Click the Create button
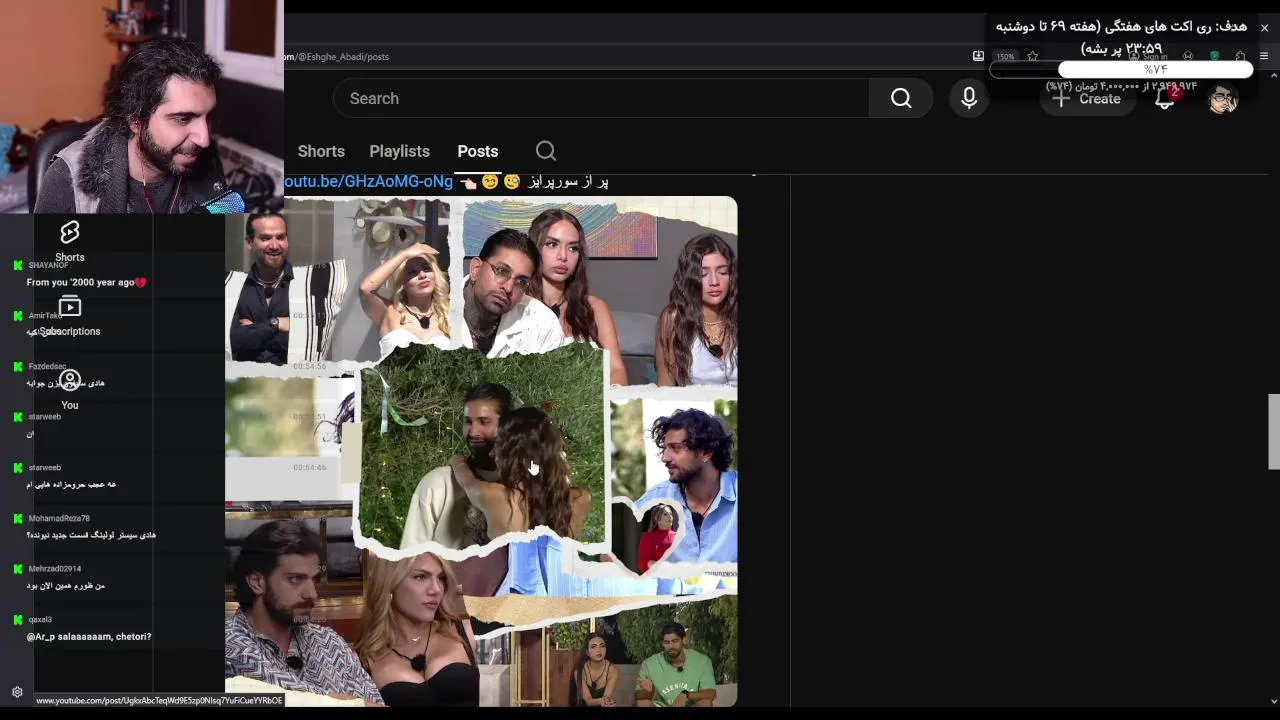This screenshot has width=1280, height=720. [1087, 99]
